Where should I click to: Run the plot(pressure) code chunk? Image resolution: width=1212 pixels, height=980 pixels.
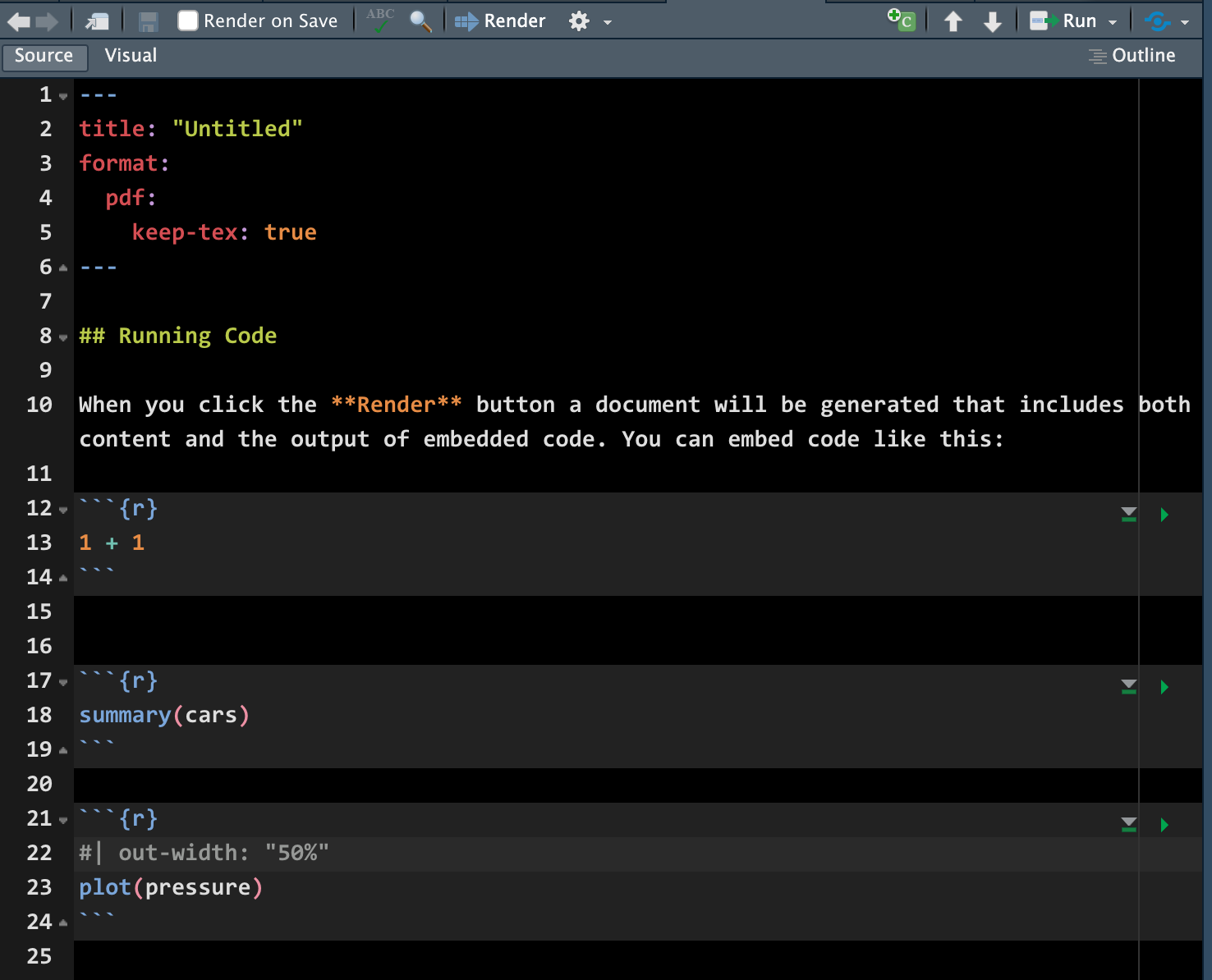click(1164, 825)
